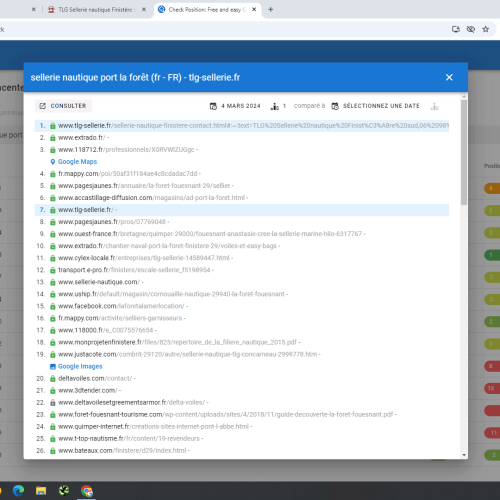This screenshot has width=500, height=500.
Task: Click the scrollbar up arrow in dialog
Action: (x=464, y=97)
